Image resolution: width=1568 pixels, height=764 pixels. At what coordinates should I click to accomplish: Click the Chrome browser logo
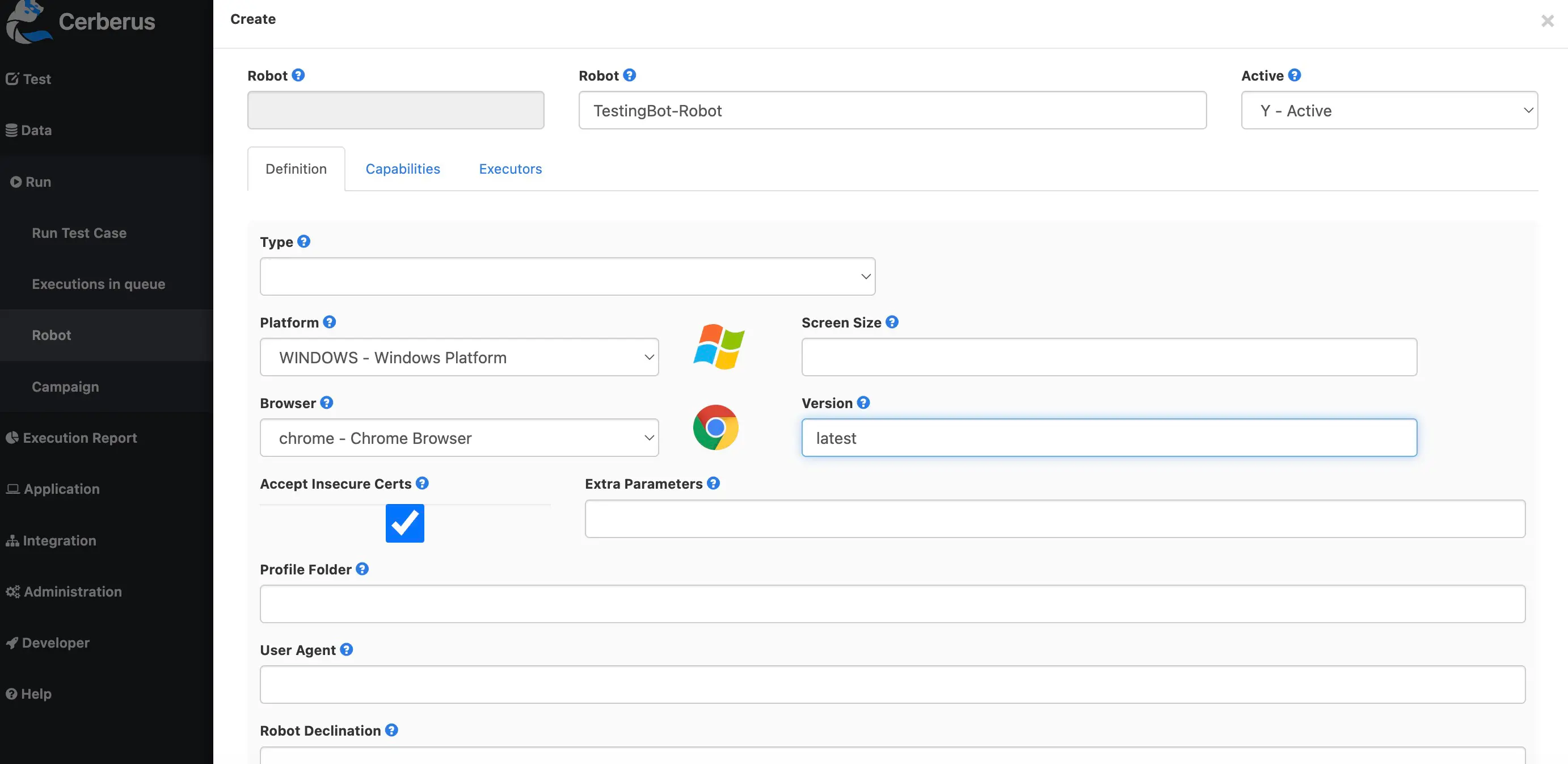[716, 428]
